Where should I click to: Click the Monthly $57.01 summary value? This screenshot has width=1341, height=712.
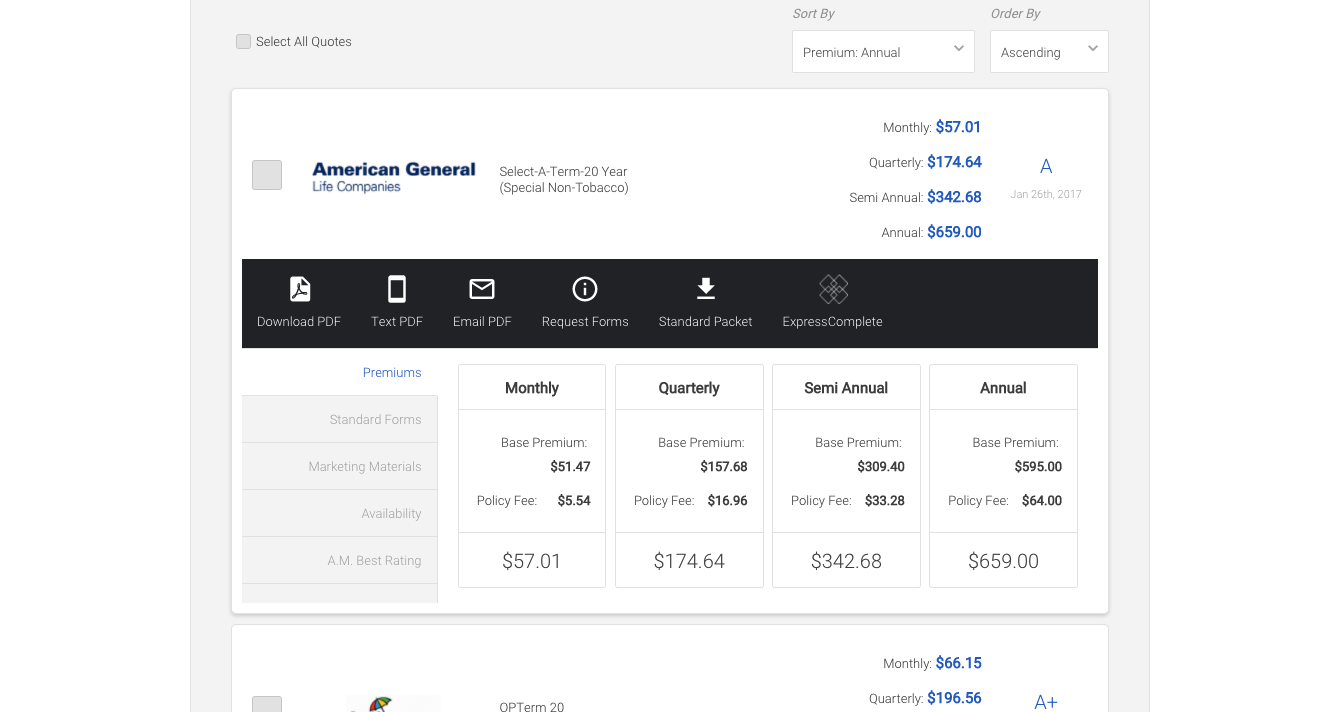coord(958,127)
